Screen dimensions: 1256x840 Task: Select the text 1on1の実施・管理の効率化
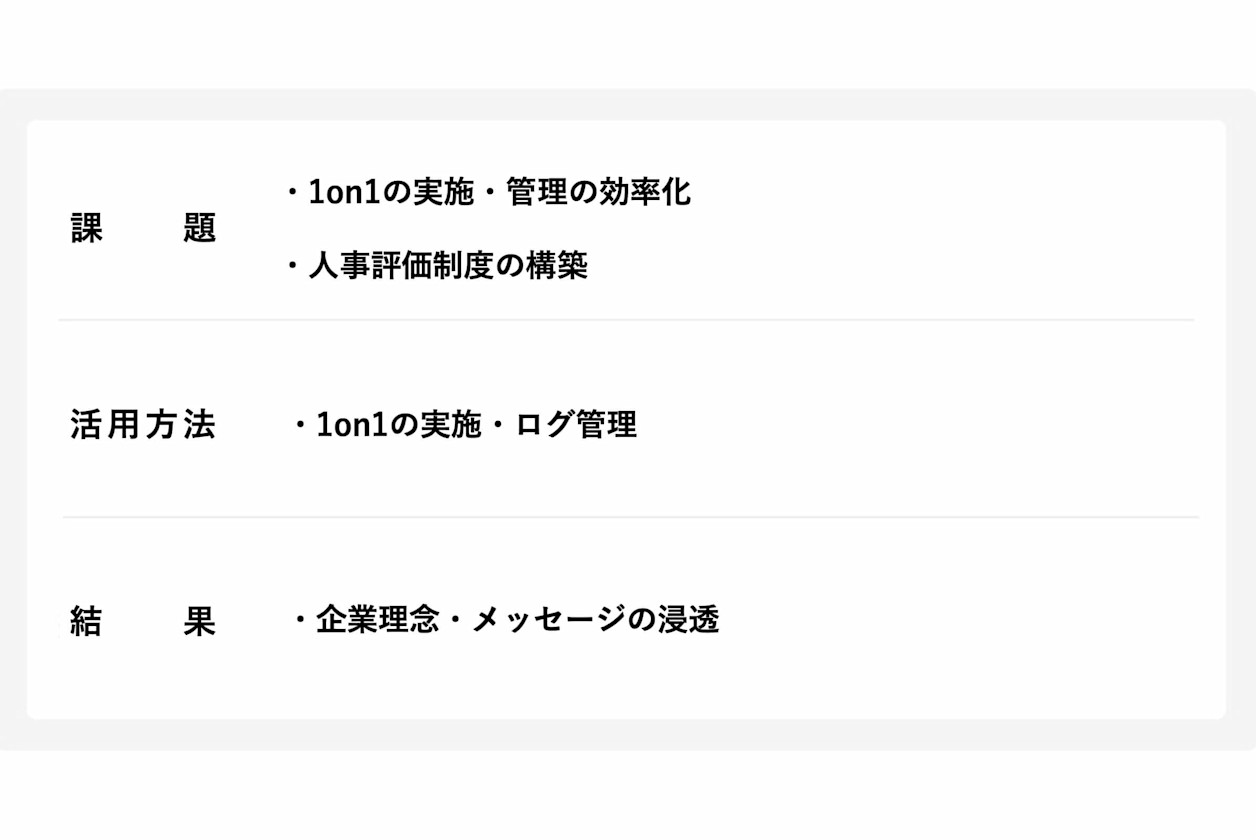pos(500,191)
